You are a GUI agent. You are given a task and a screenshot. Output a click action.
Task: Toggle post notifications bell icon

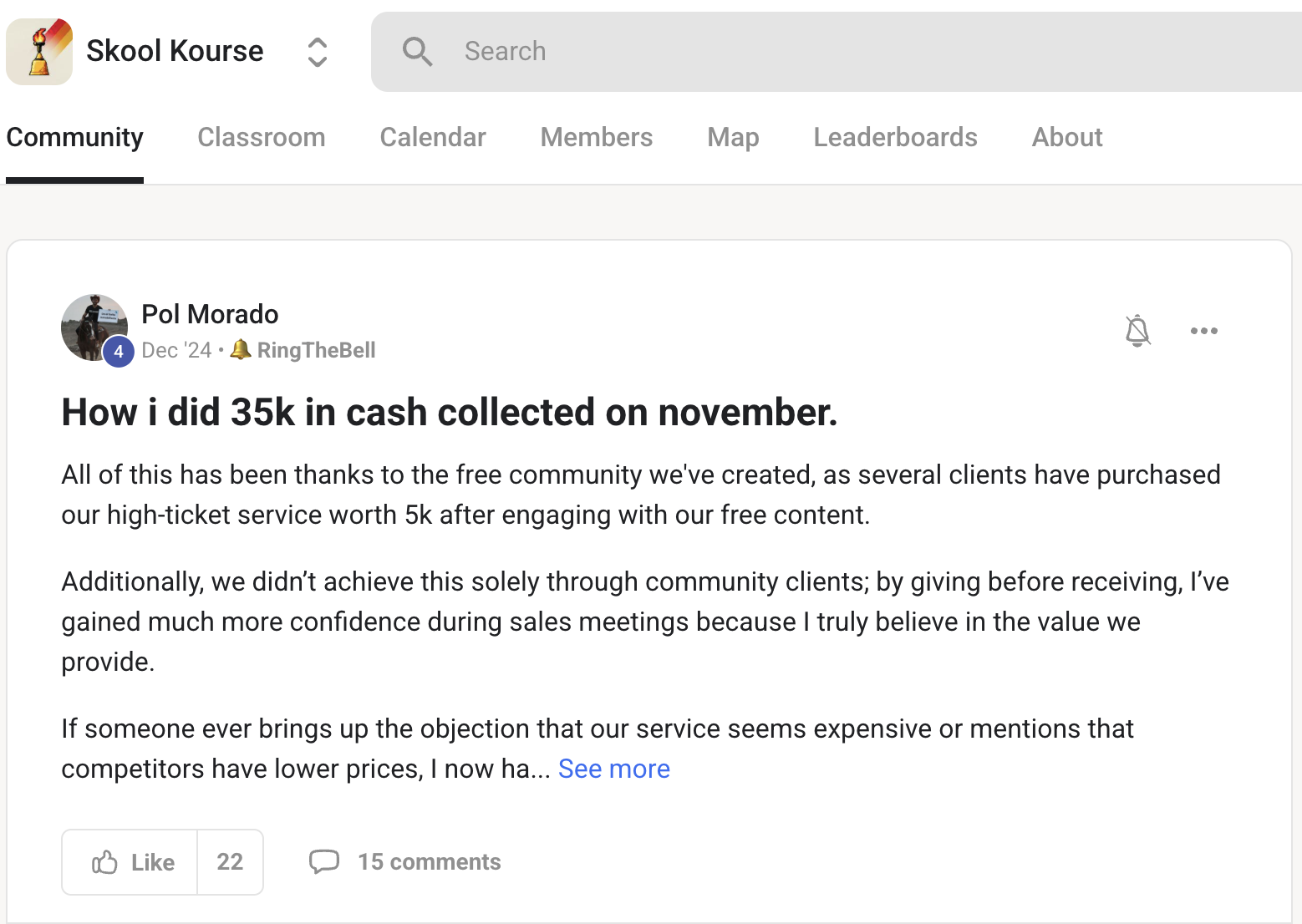(1137, 331)
